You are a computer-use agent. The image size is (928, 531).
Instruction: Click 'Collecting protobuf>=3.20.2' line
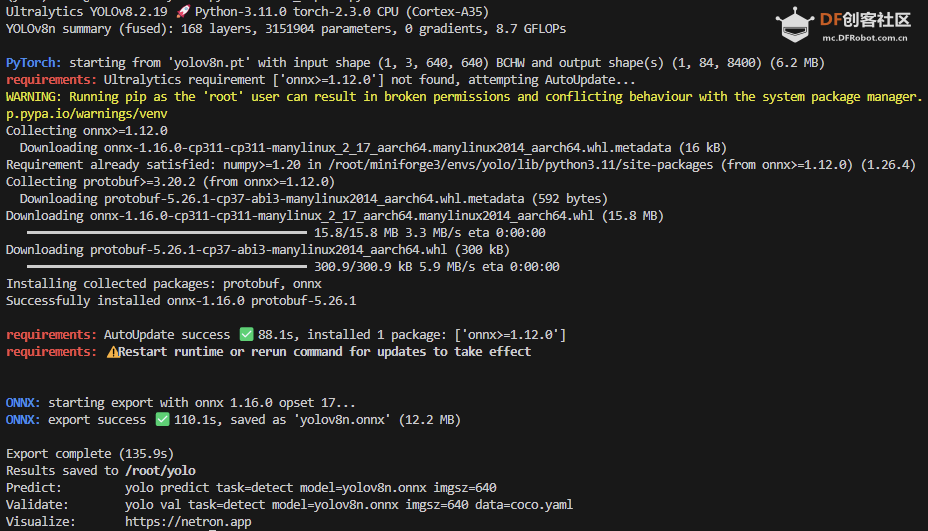click(170, 182)
